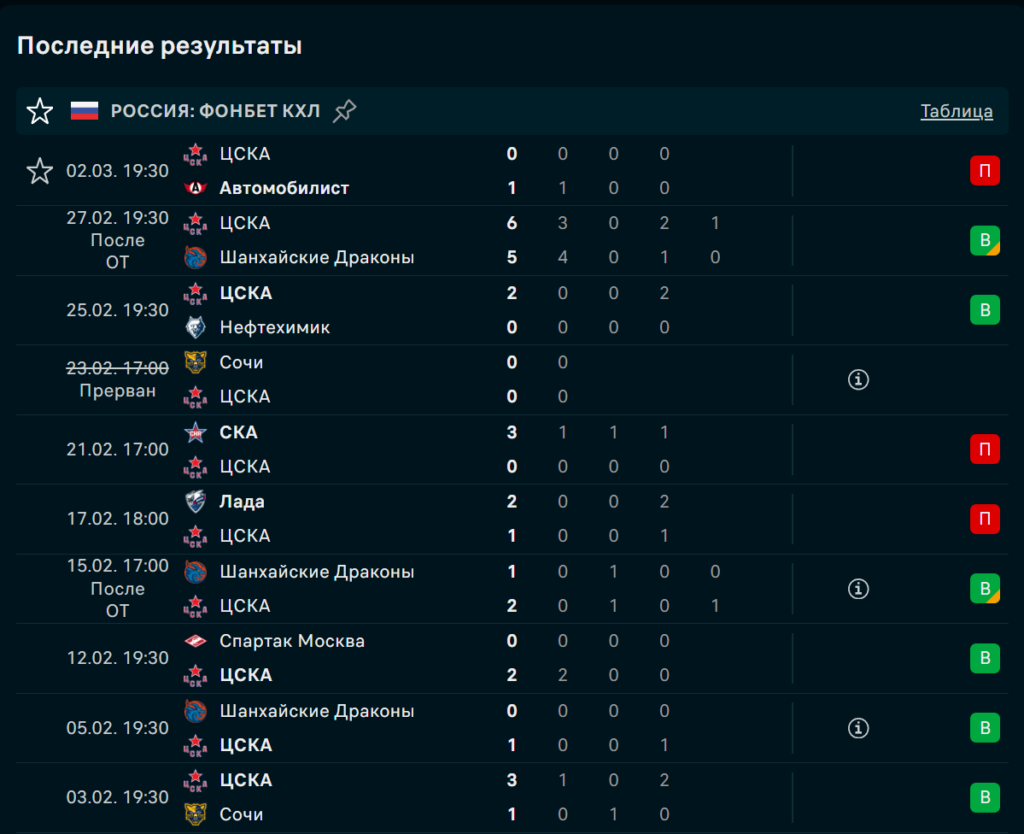The height and width of the screenshot is (834, 1024).
Task: Click the СКА team logo
Action: click(x=195, y=432)
